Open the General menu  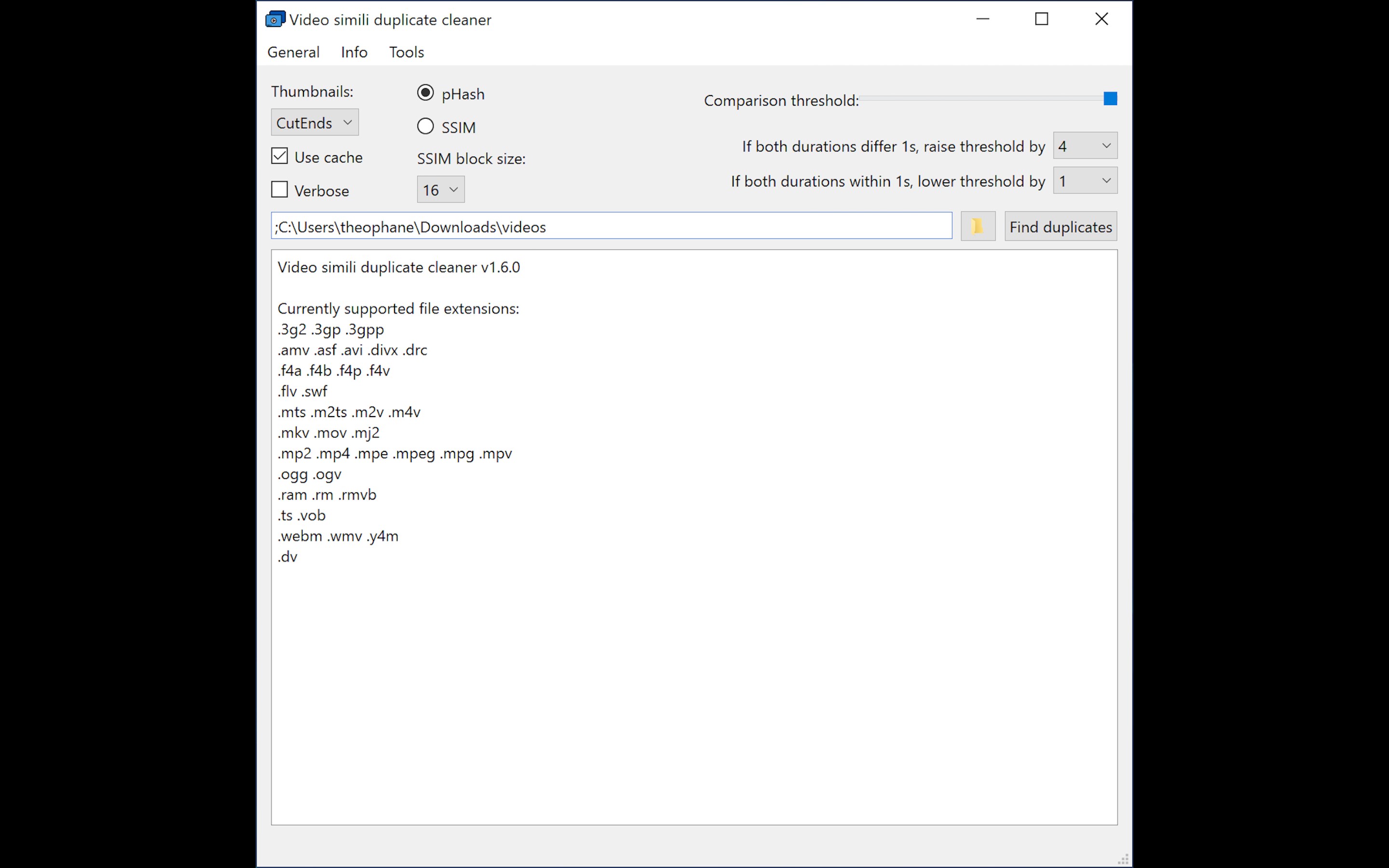293,52
